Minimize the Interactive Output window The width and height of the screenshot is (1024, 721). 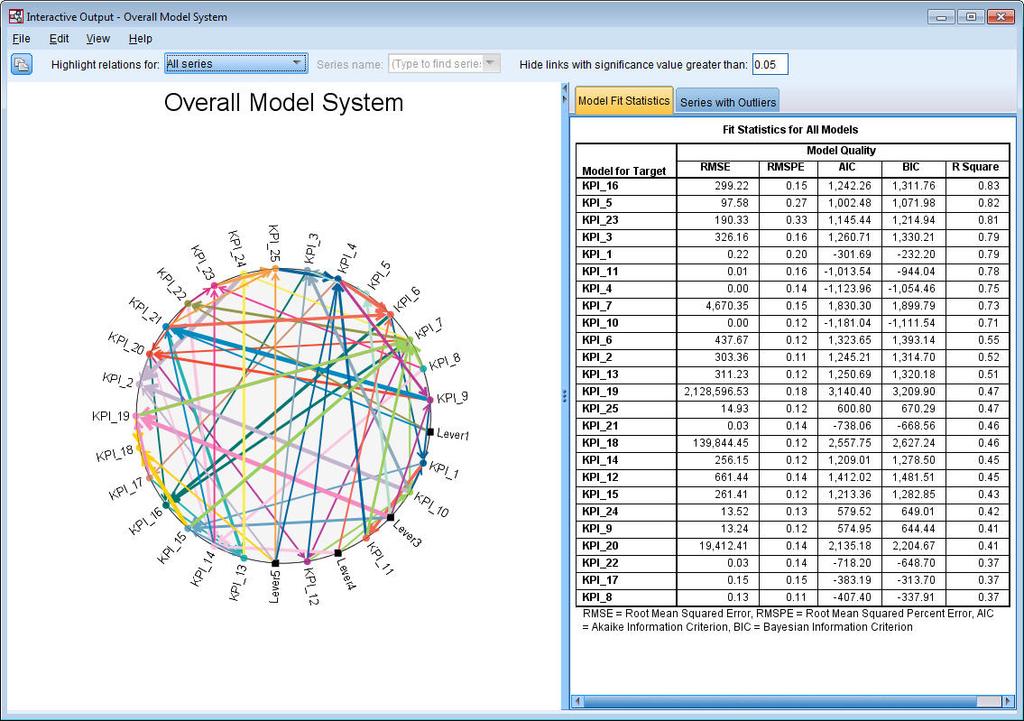[942, 16]
